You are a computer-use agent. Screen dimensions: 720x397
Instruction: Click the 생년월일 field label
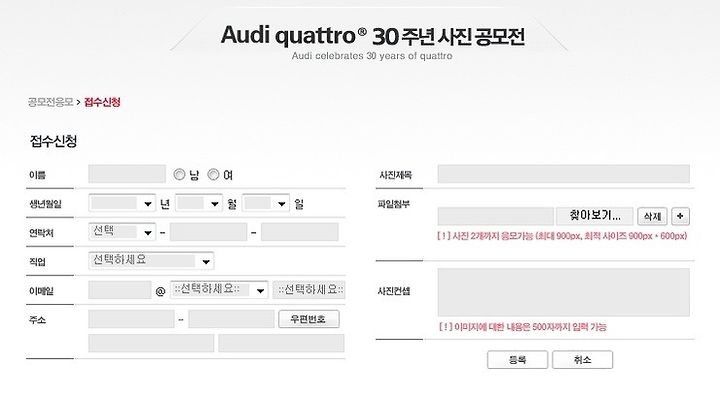click(x=45, y=204)
